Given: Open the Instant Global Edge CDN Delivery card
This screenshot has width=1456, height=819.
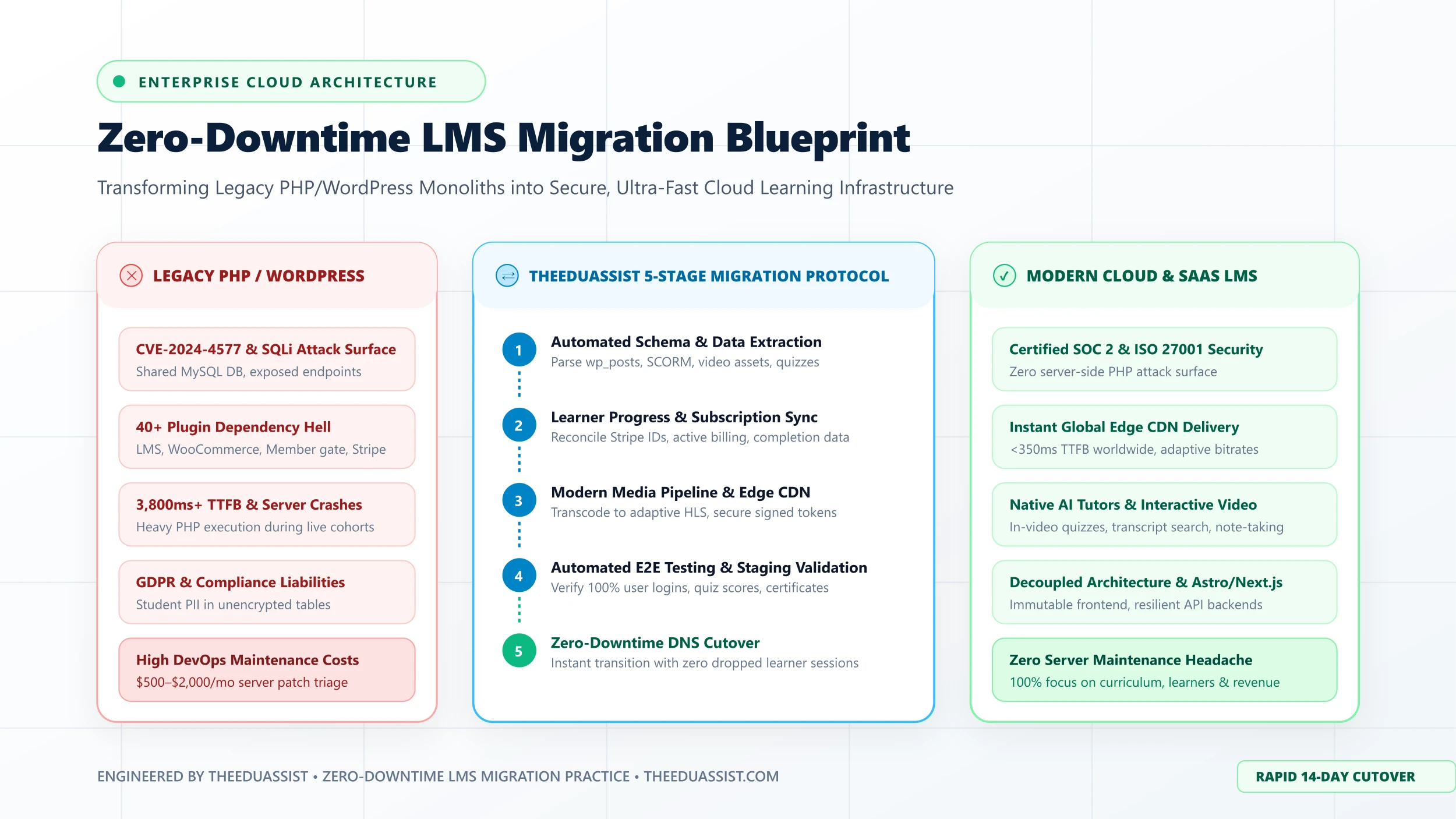Looking at the screenshot, I should point(1165,437).
